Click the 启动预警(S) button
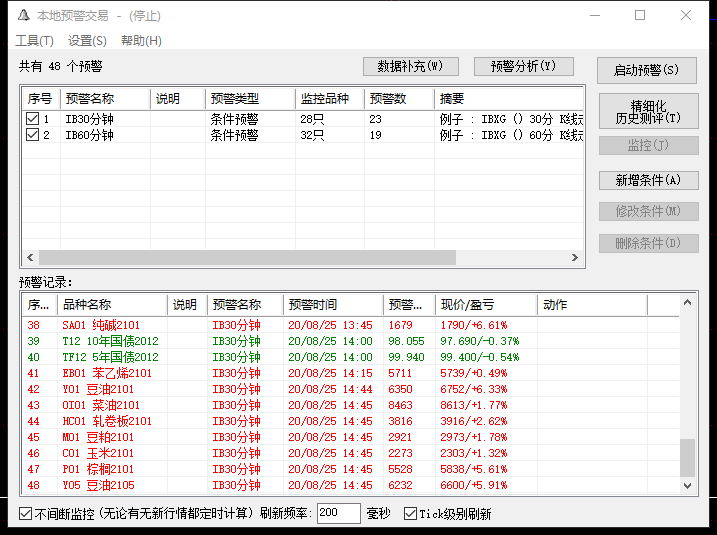The height and width of the screenshot is (535, 717). pos(646,70)
